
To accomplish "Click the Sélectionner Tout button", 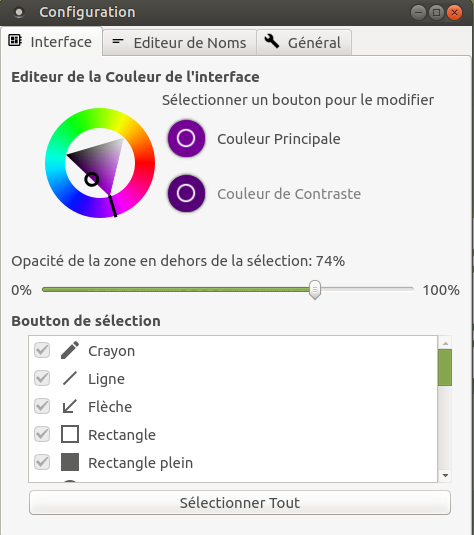I will pos(240,503).
